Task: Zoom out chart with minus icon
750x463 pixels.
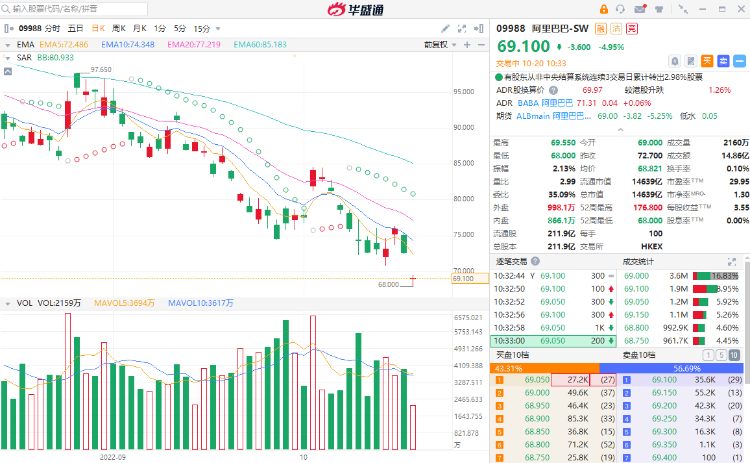Action: tap(481, 44)
